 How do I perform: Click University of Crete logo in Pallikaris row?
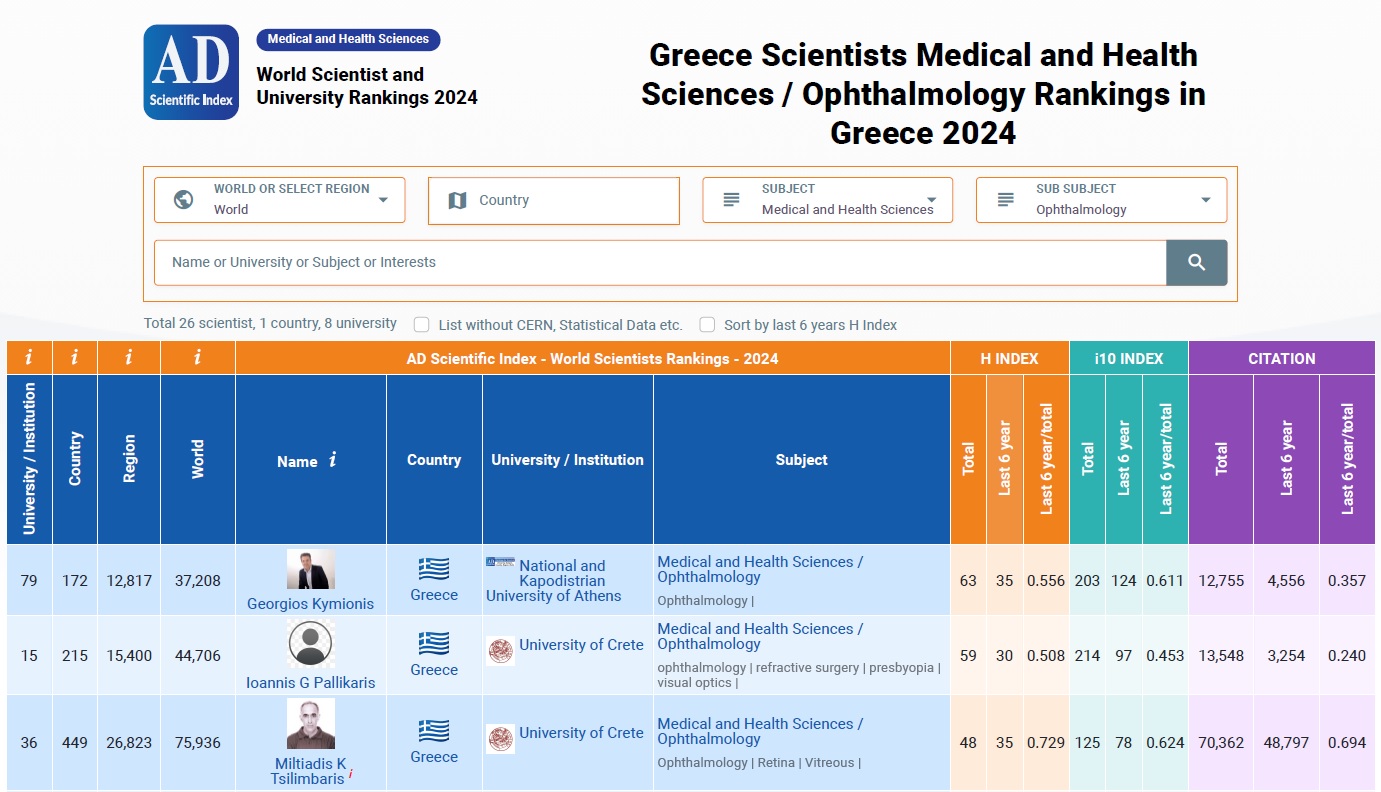click(500, 651)
